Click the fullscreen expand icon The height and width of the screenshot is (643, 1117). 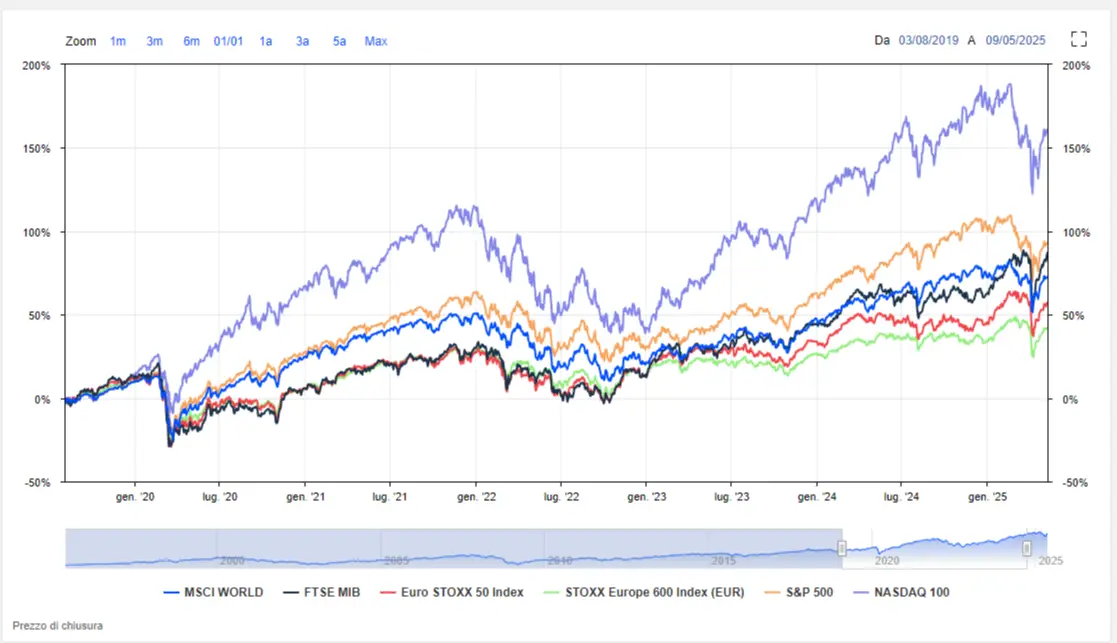pyautogui.click(x=1078, y=40)
